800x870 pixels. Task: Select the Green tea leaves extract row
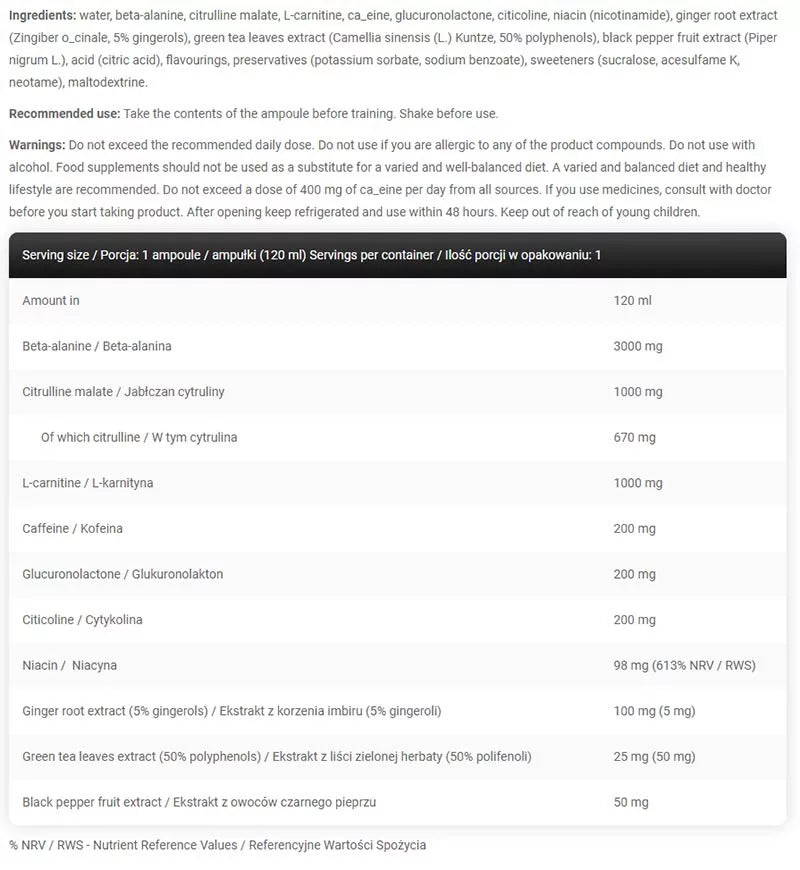click(x=397, y=756)
